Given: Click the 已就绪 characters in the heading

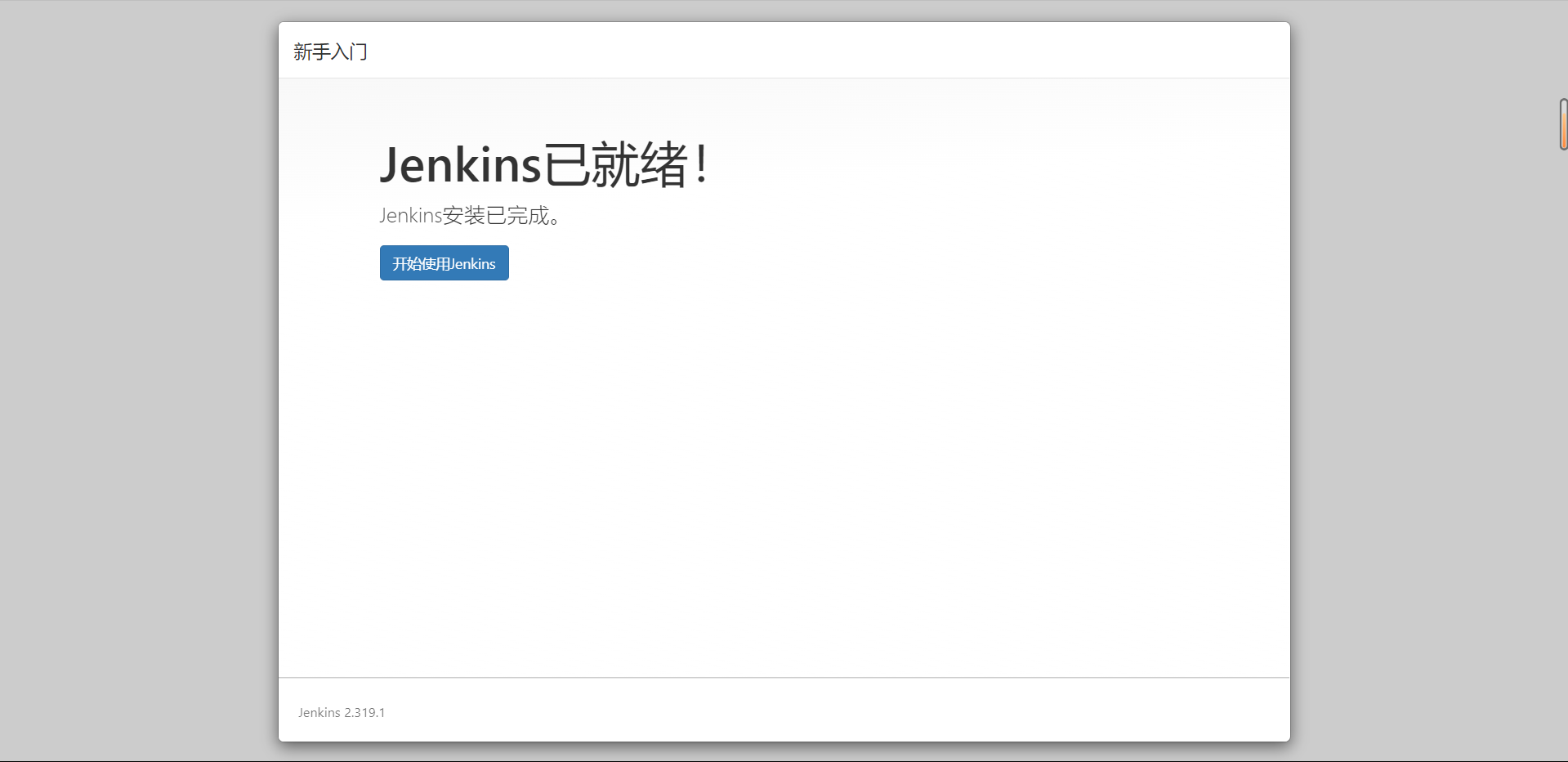Looking at the screenshot, I should (615, 164).
